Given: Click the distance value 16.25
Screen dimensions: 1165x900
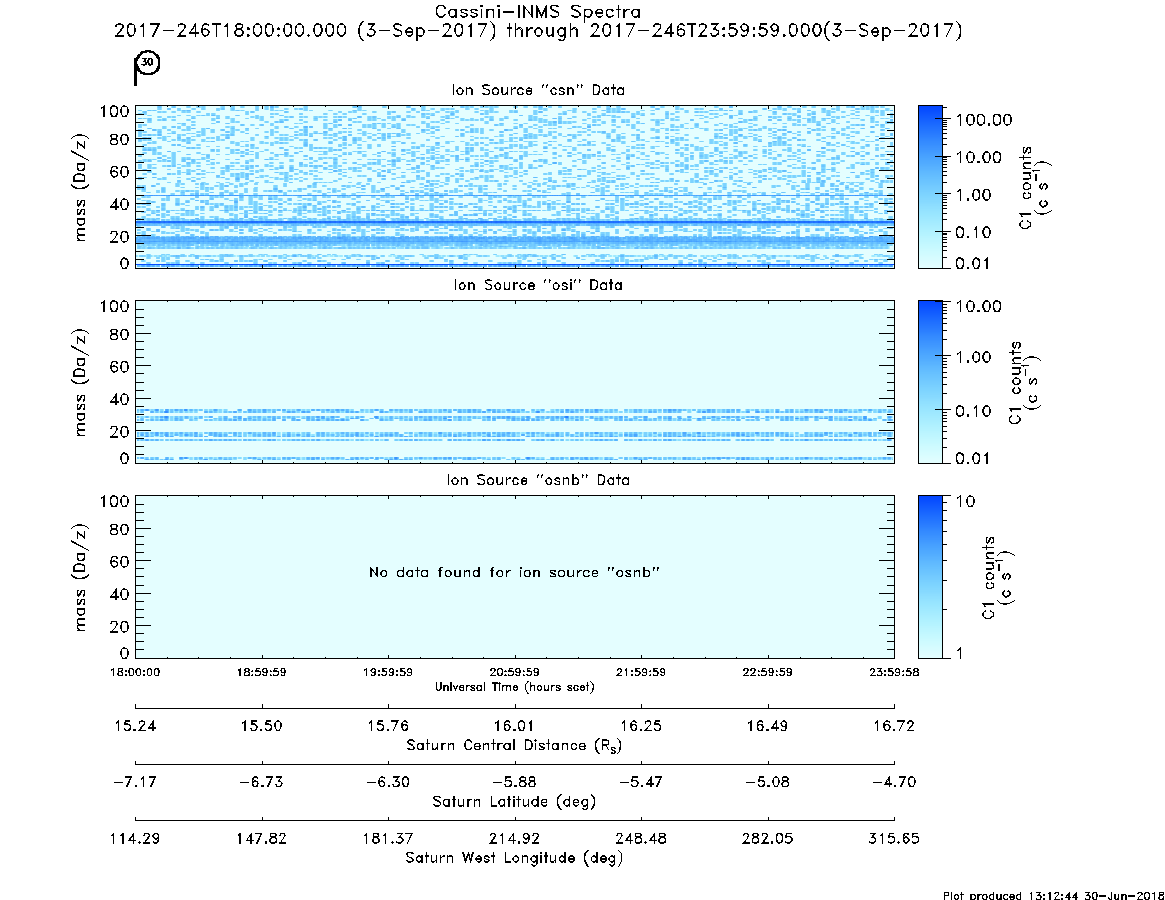Looking at the screenshot, I should pyautogui.click(x=641, y=726).
